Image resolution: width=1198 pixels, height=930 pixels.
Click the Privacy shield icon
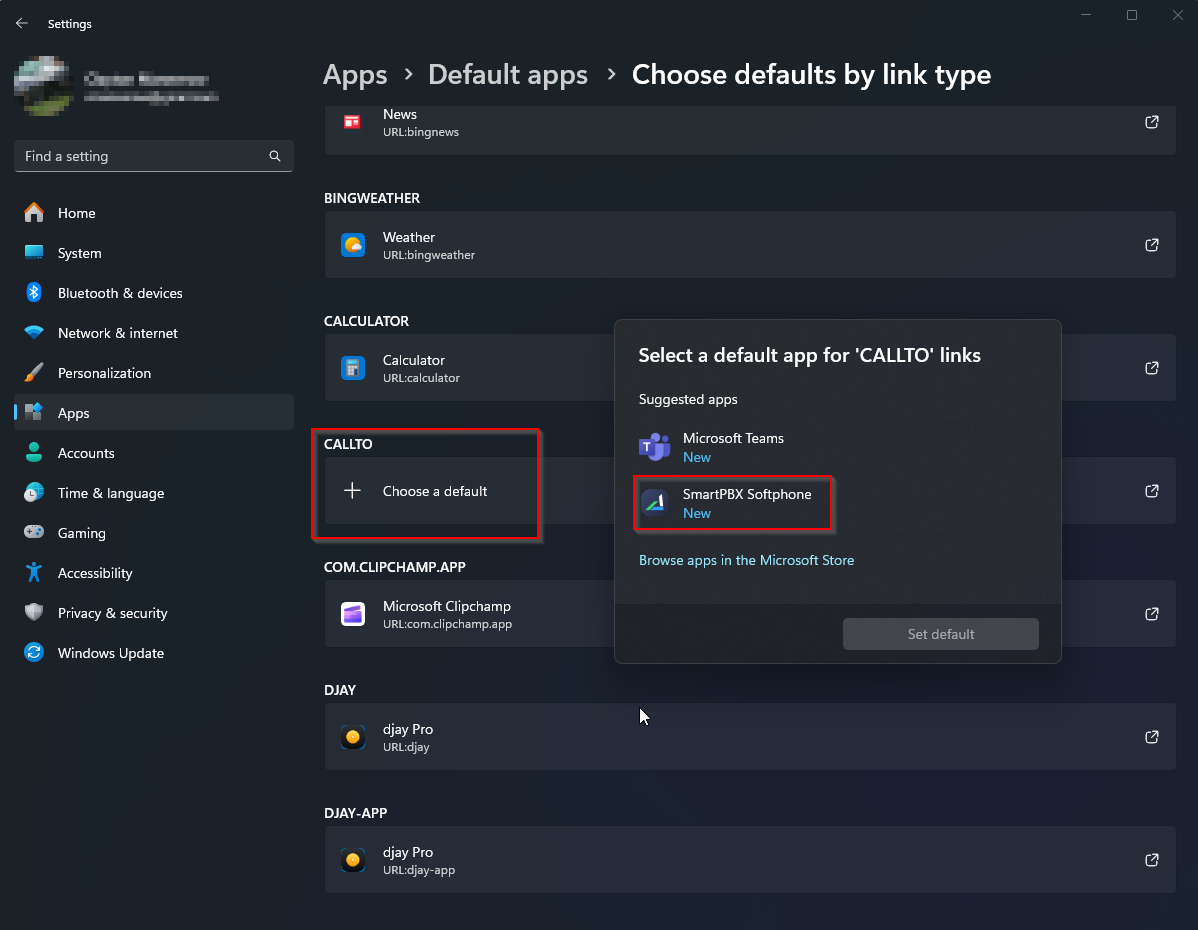click(x=34, y=612)
